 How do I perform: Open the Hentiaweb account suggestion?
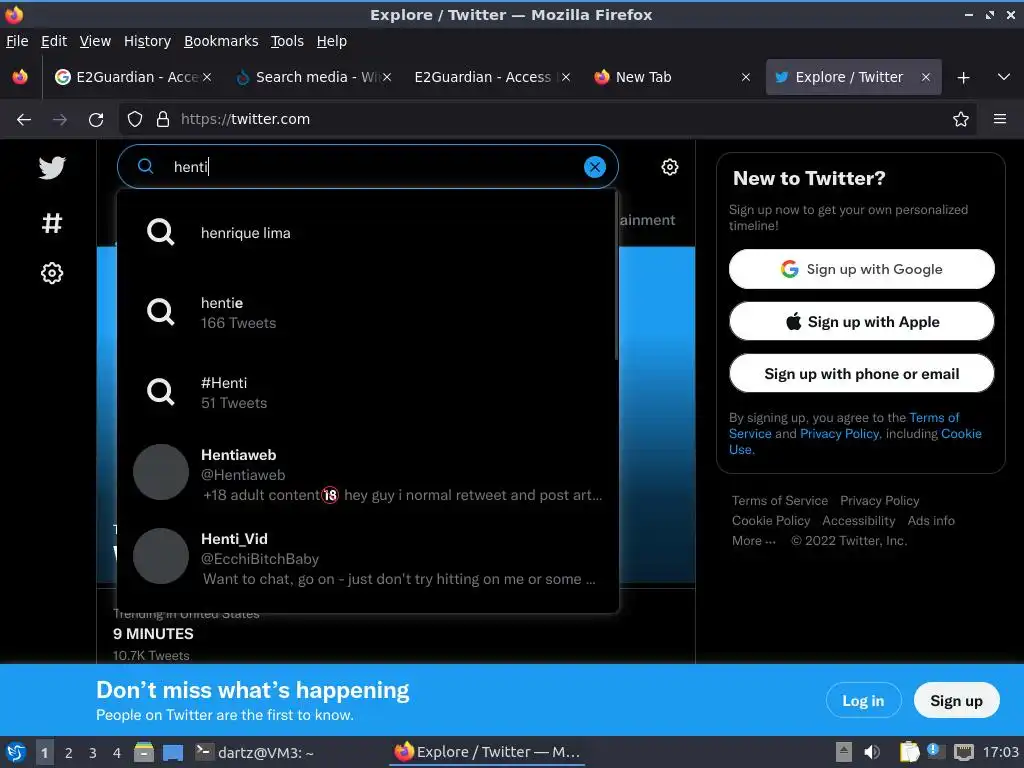pyautogui.click(x=368, y=474)
